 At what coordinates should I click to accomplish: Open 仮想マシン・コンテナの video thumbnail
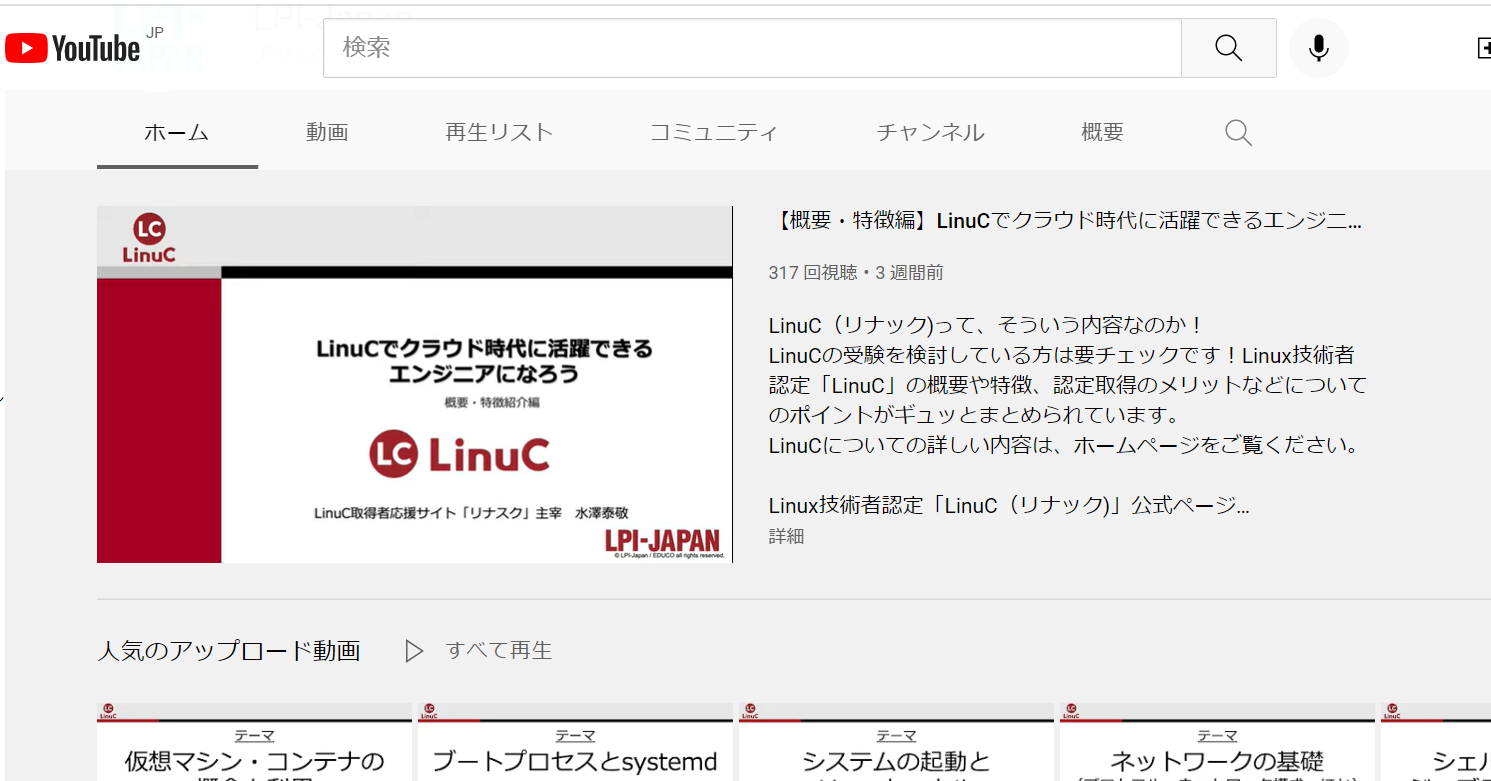click(x=254, y=742)
